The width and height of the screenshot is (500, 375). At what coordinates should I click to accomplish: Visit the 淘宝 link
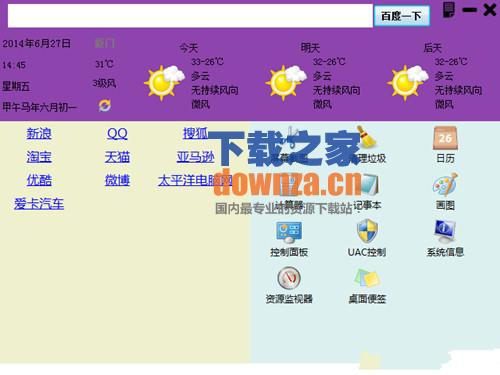point(39,157)
